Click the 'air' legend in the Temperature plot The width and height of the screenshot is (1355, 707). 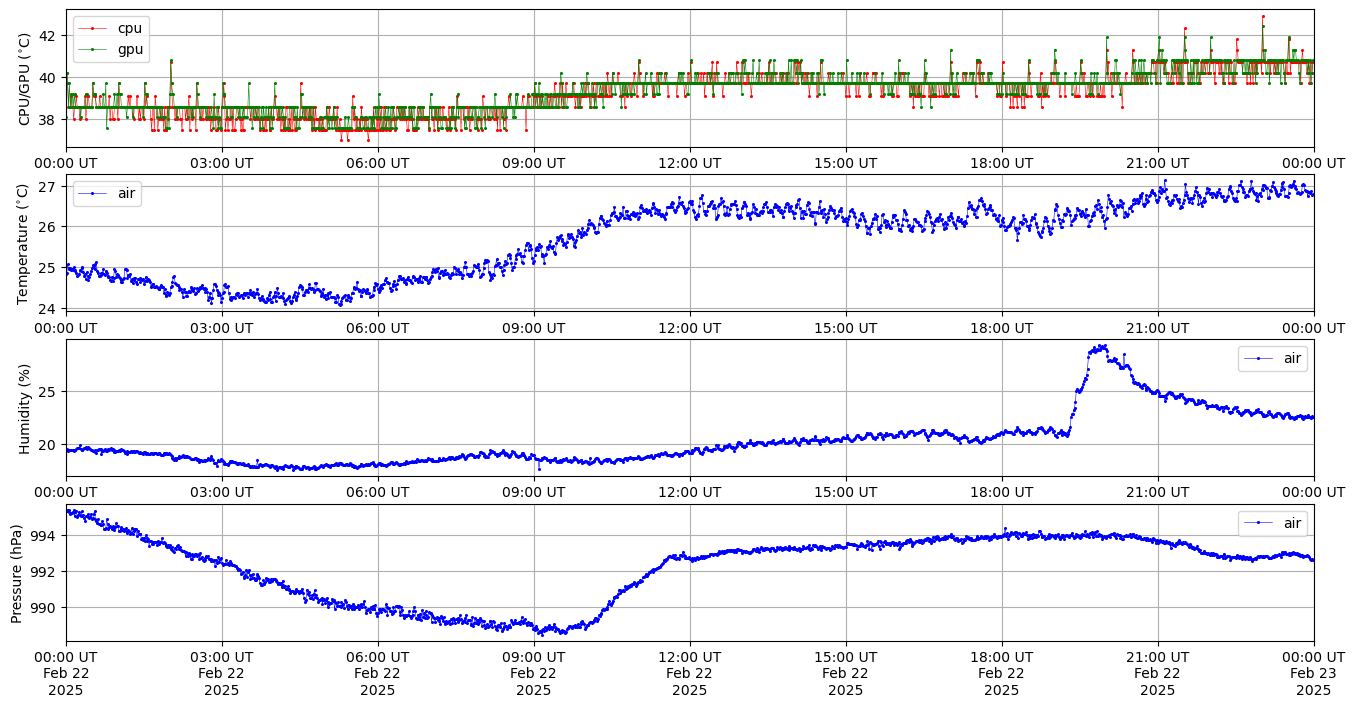point(107,193)
